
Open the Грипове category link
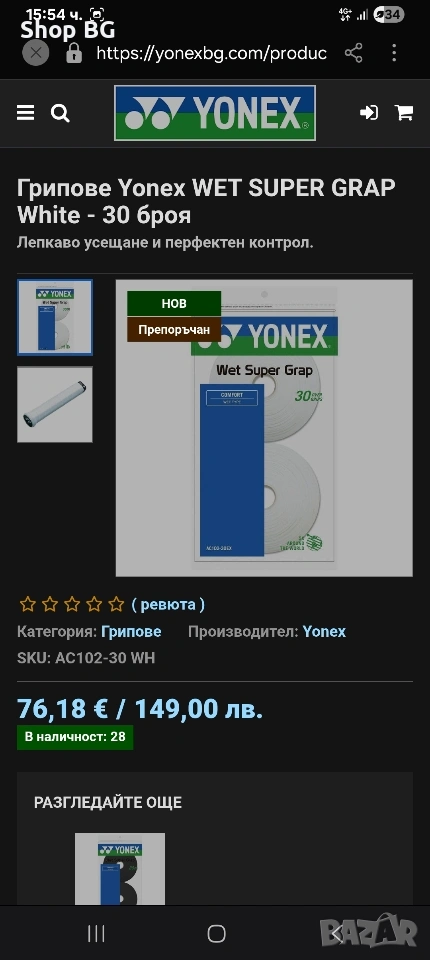point(131,631)
